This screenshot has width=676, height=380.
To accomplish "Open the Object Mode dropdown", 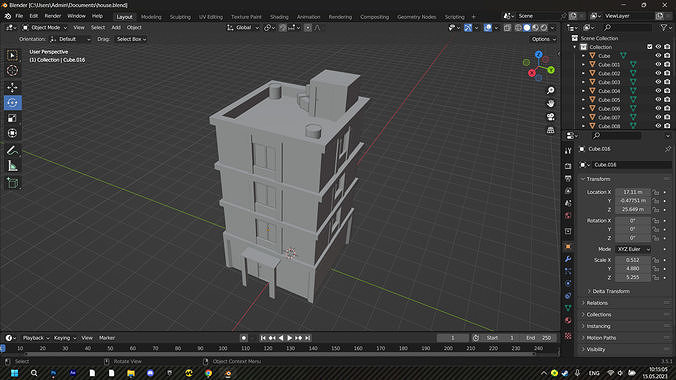I will coord(44,28).
